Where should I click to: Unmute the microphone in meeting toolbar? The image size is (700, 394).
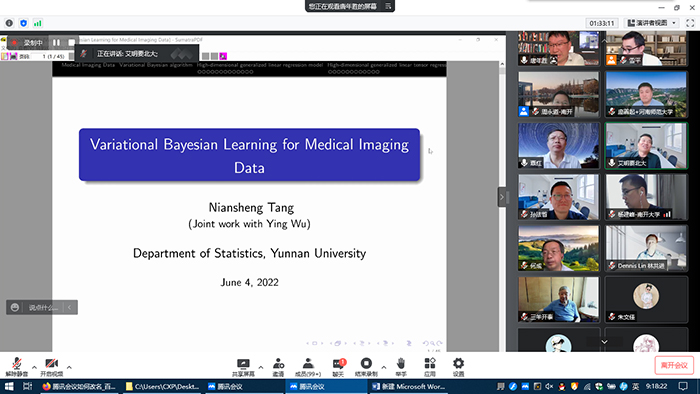17,367
